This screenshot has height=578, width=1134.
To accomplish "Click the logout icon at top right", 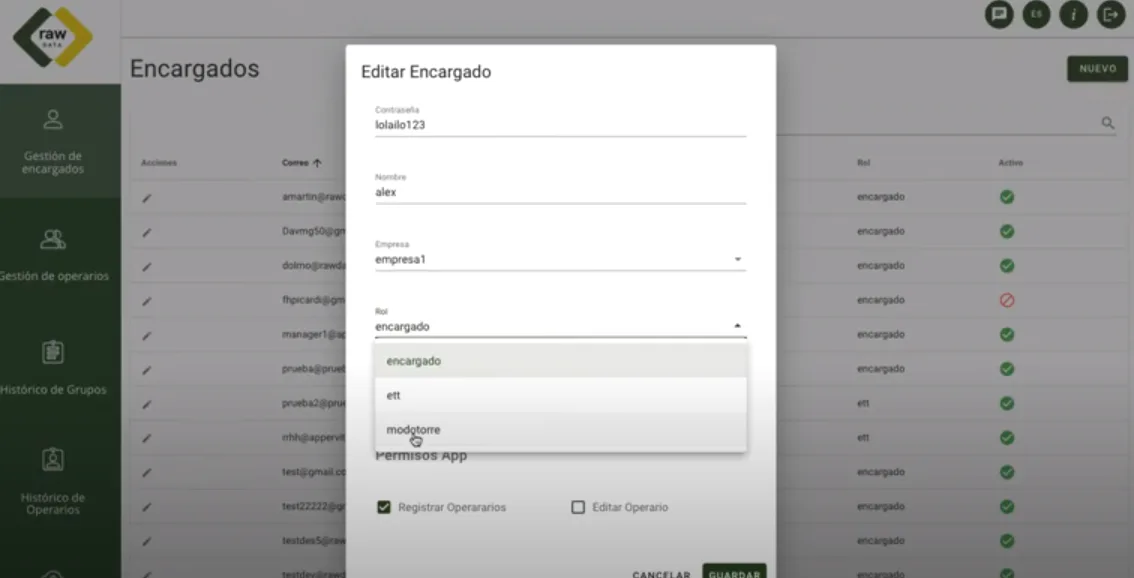I will pos(1111,14).
